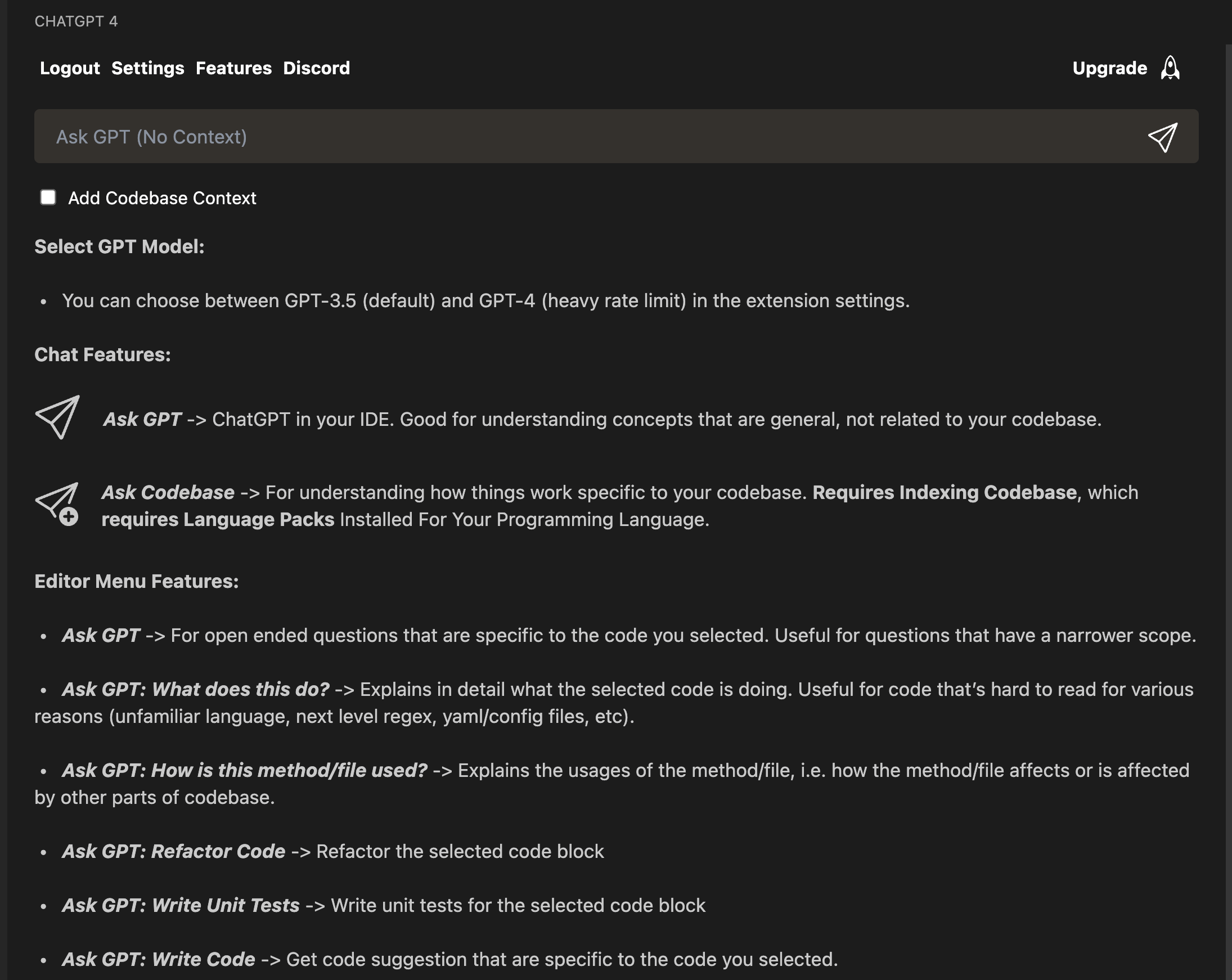
Task: Click the CHATGPT 4 panel title
Action: point(76,21)
